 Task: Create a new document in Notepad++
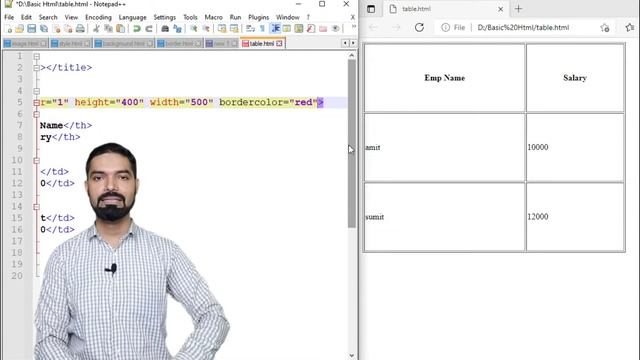tap(8, 29)
